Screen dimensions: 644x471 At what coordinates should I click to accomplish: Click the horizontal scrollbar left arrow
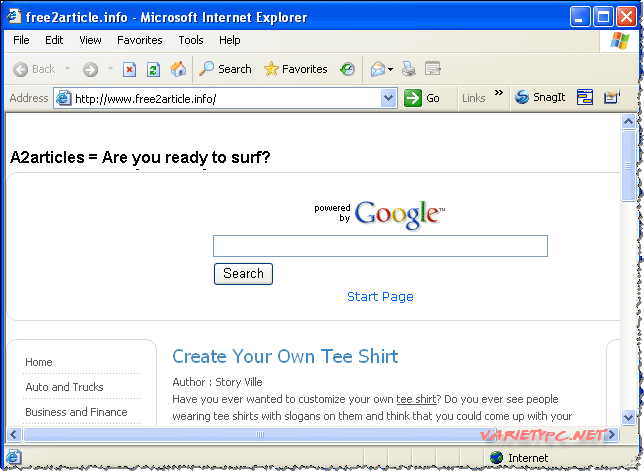[14, 434]
